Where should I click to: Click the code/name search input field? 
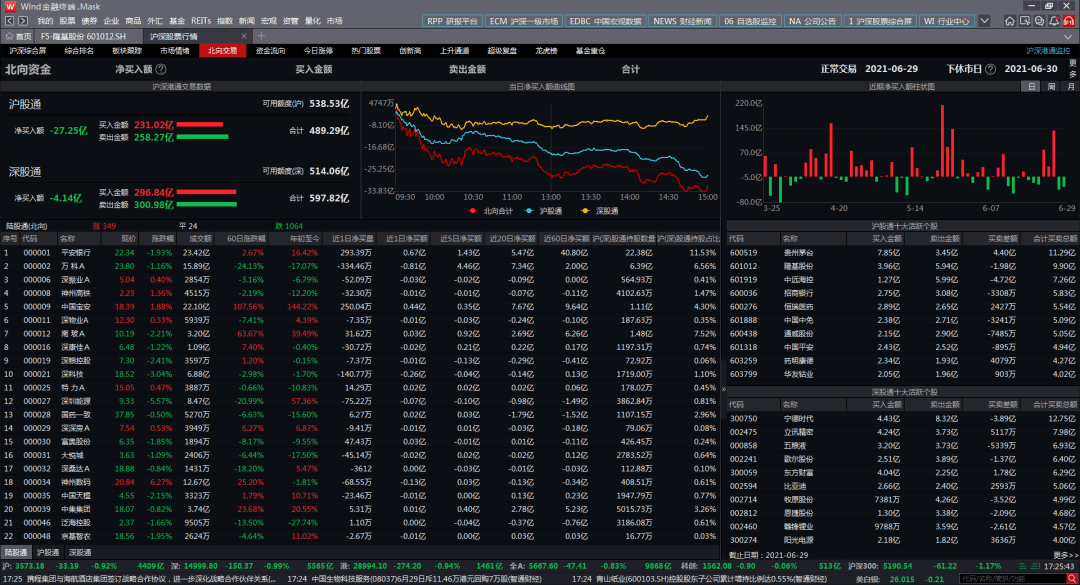click(1012, 579)
